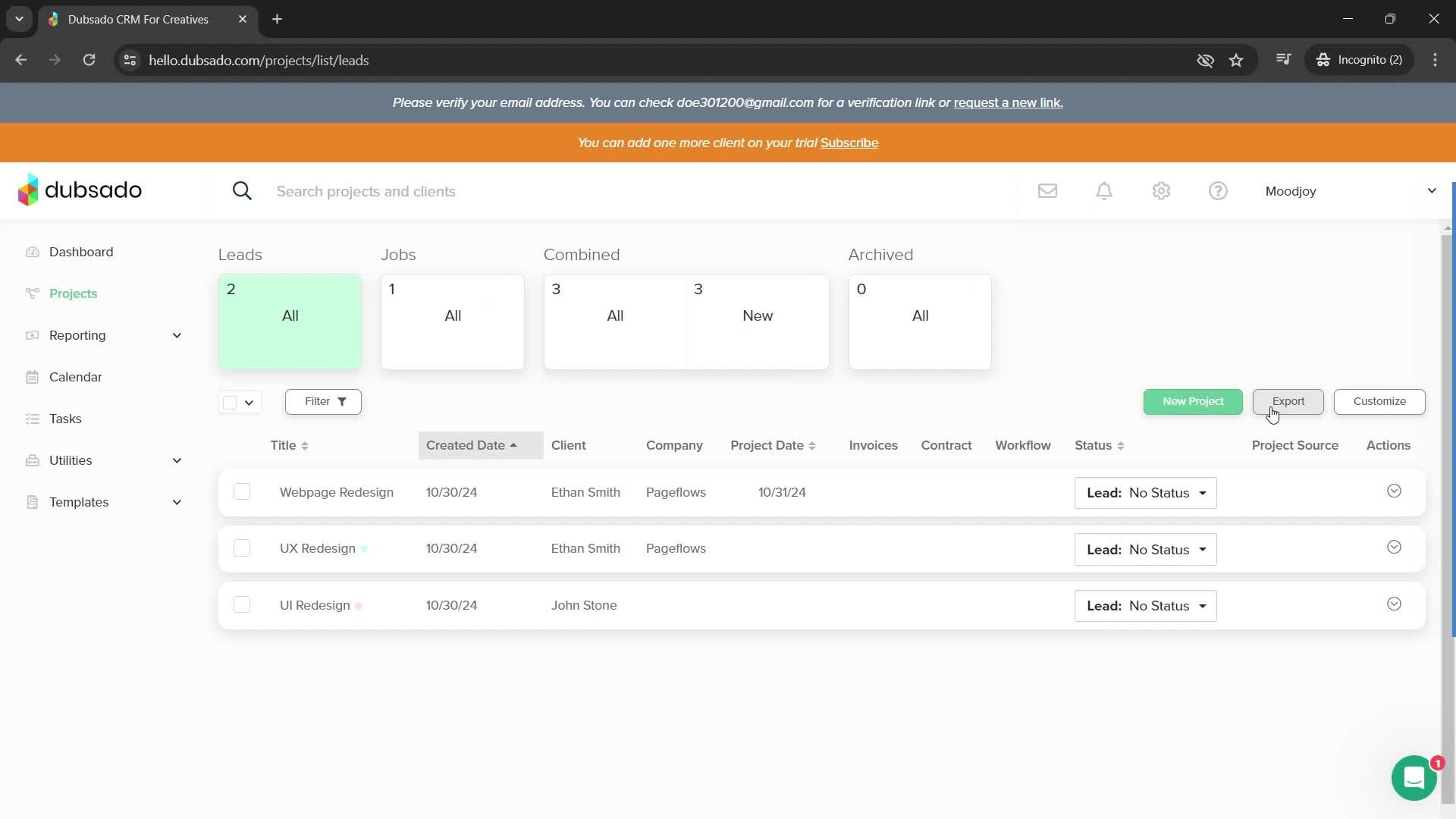Image resolution: width=1456 pixels, height=819 pixels.
Task: Go to Projects in sidebar
Action: [x=73, y=293]
